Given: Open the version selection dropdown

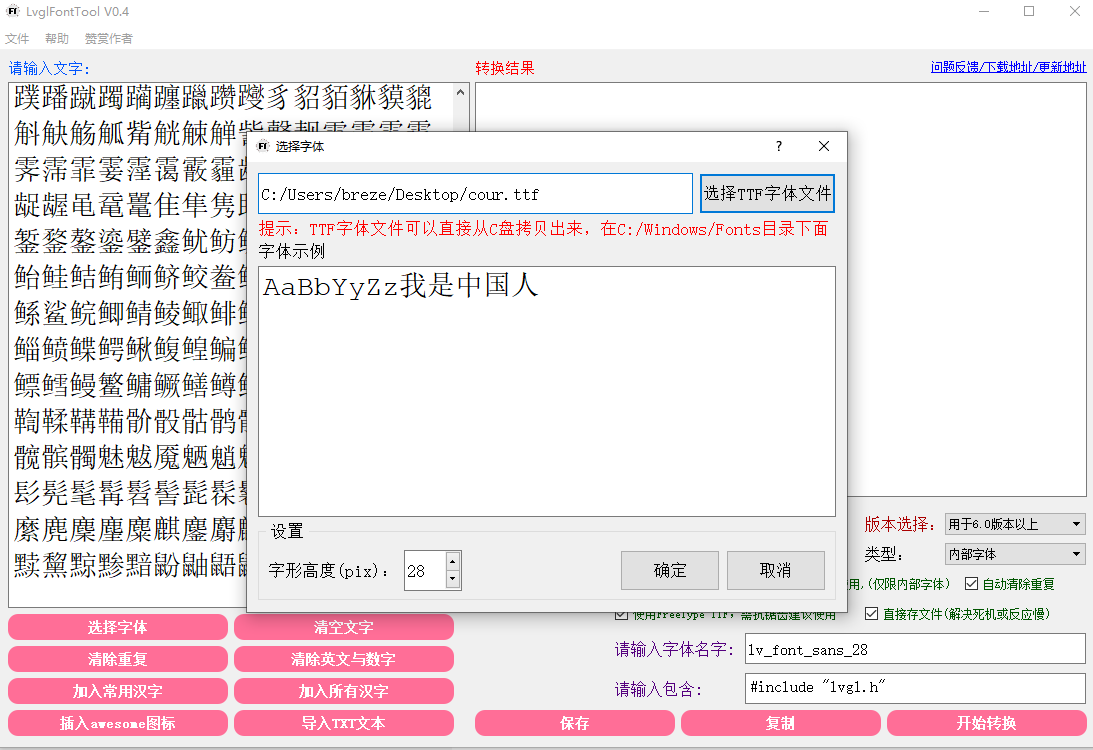Looking at the screenshot, I should click(1013, 524).
